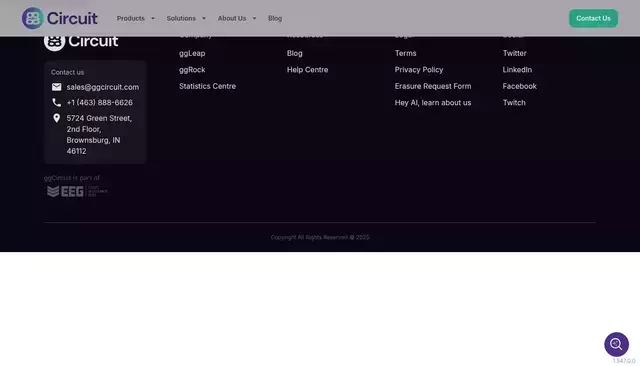Open the Terms link
640x366 pixels.
(x=405, y=53)
